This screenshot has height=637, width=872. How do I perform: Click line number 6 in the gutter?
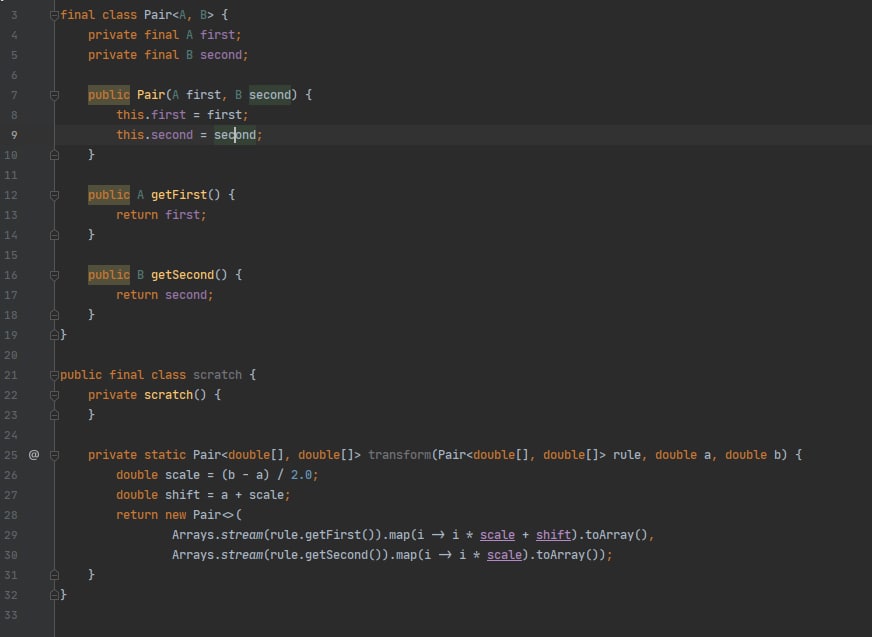(14, 75)
